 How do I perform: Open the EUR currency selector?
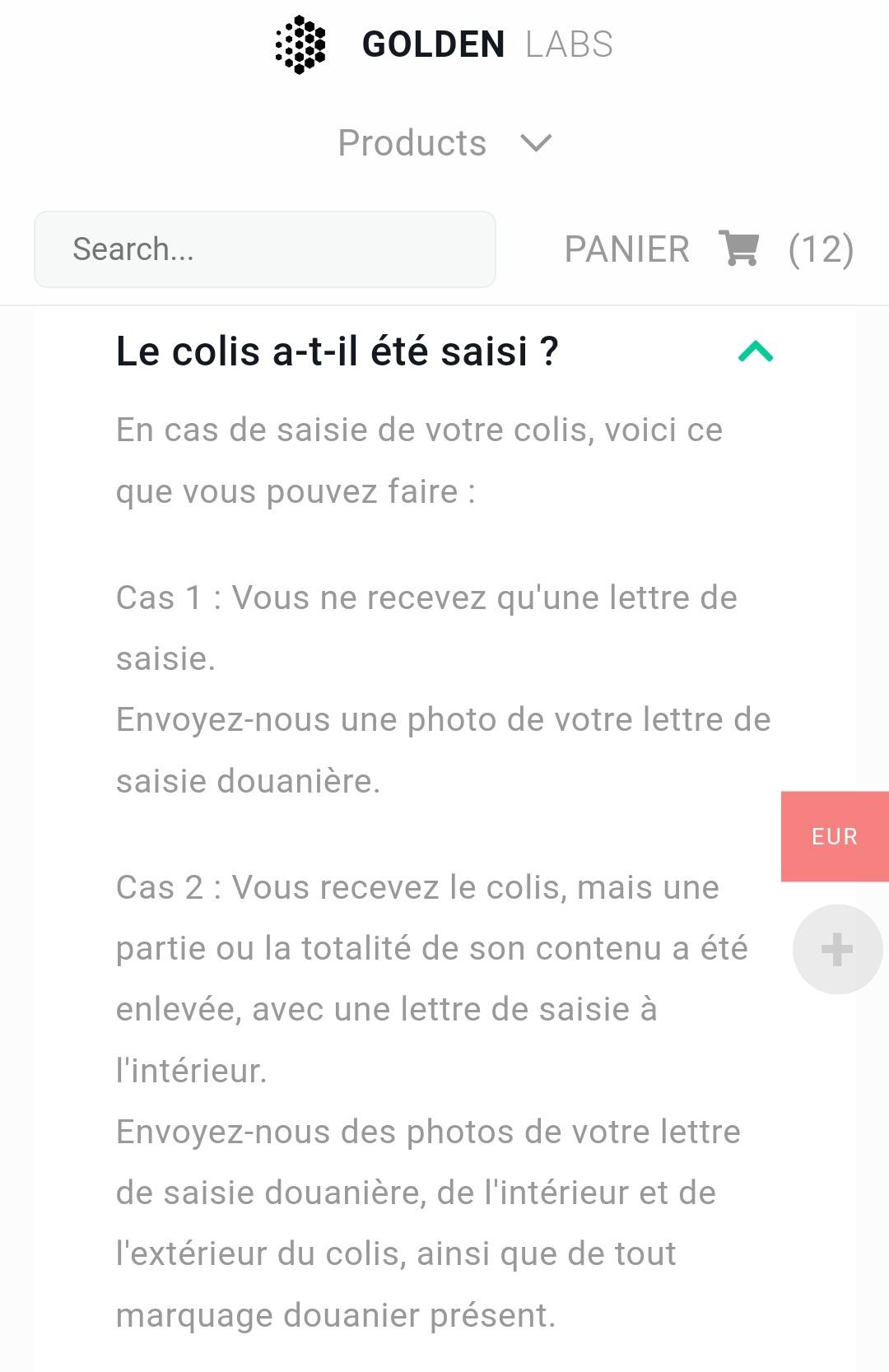[x=835, y=836]
